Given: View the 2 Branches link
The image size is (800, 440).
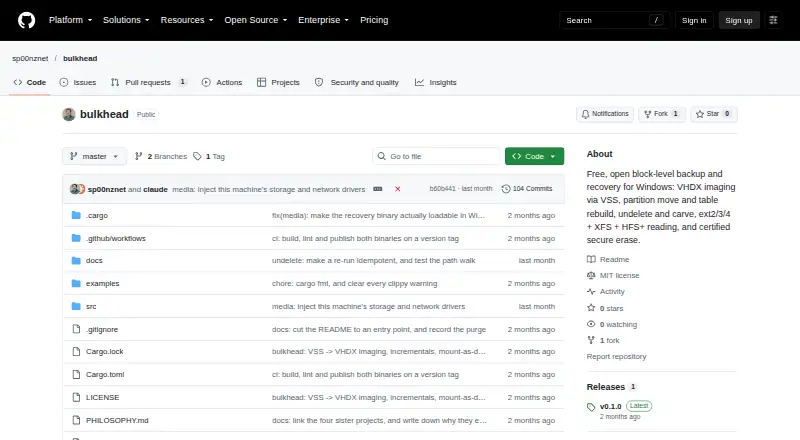Looking at the screenshot, I should (x=161, y=156).
